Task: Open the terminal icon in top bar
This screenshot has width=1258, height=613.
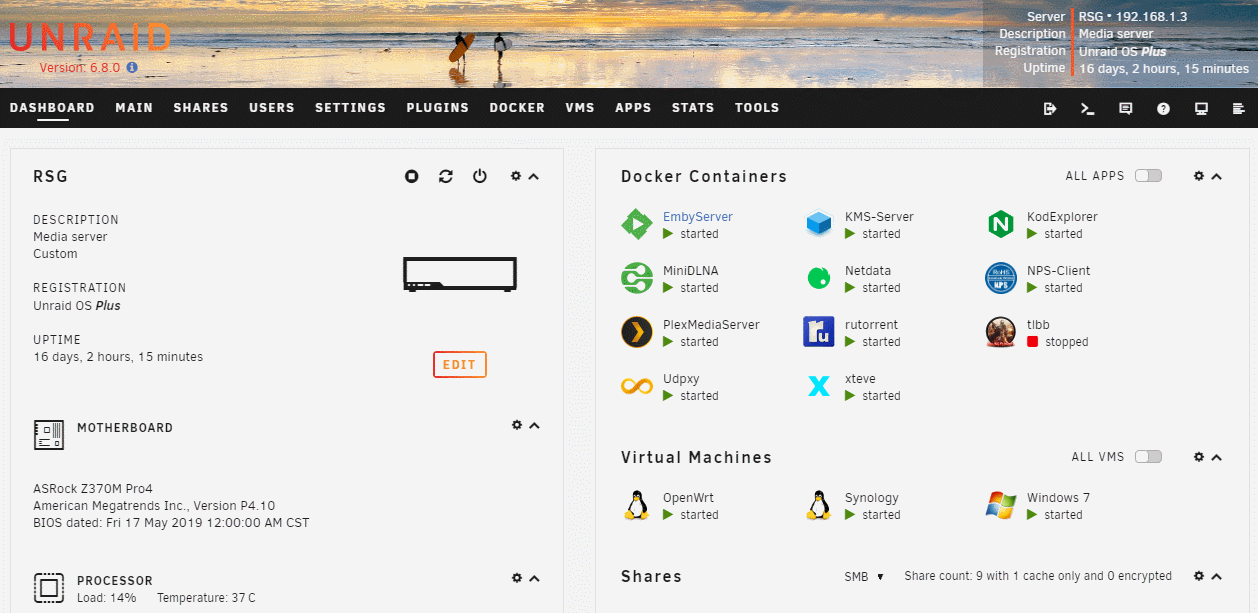Action: (x=1088, y=108)
